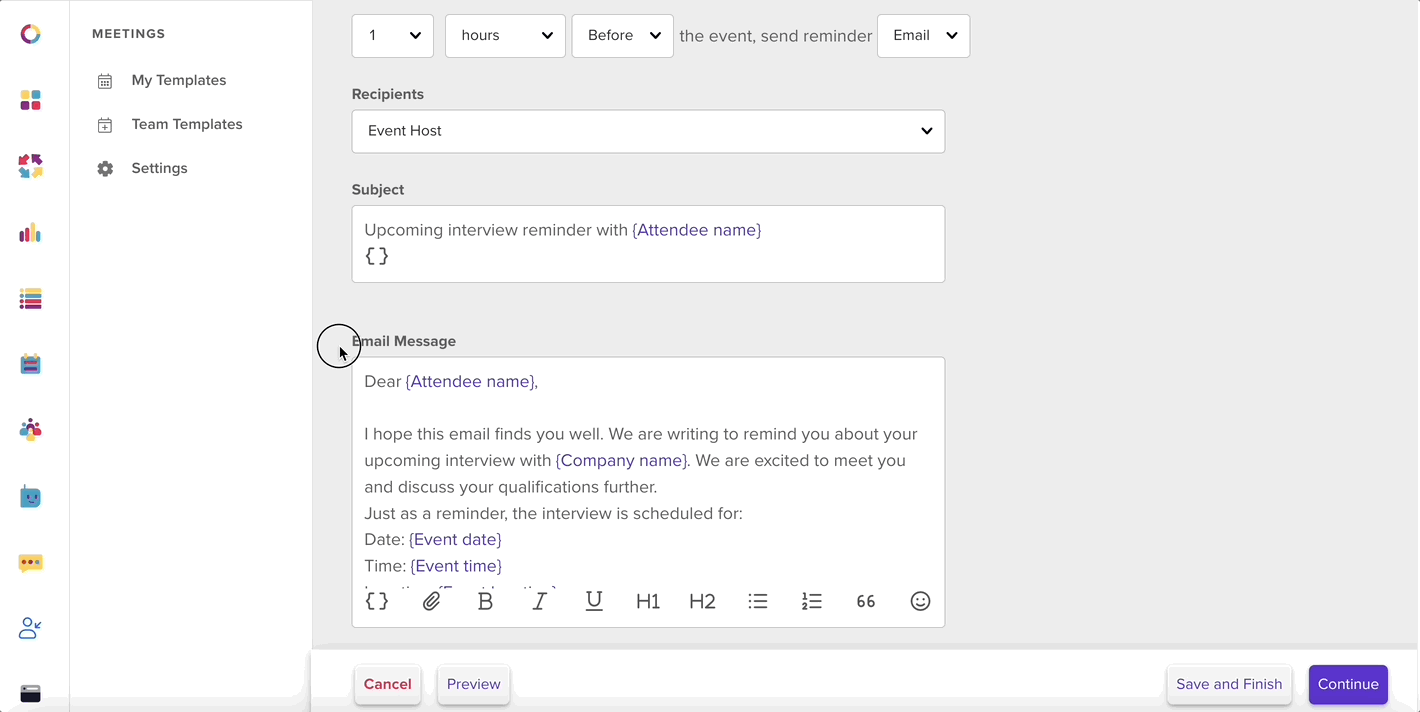
Task: Open My Templates in Meetings menu
Action: pos(179,81)
